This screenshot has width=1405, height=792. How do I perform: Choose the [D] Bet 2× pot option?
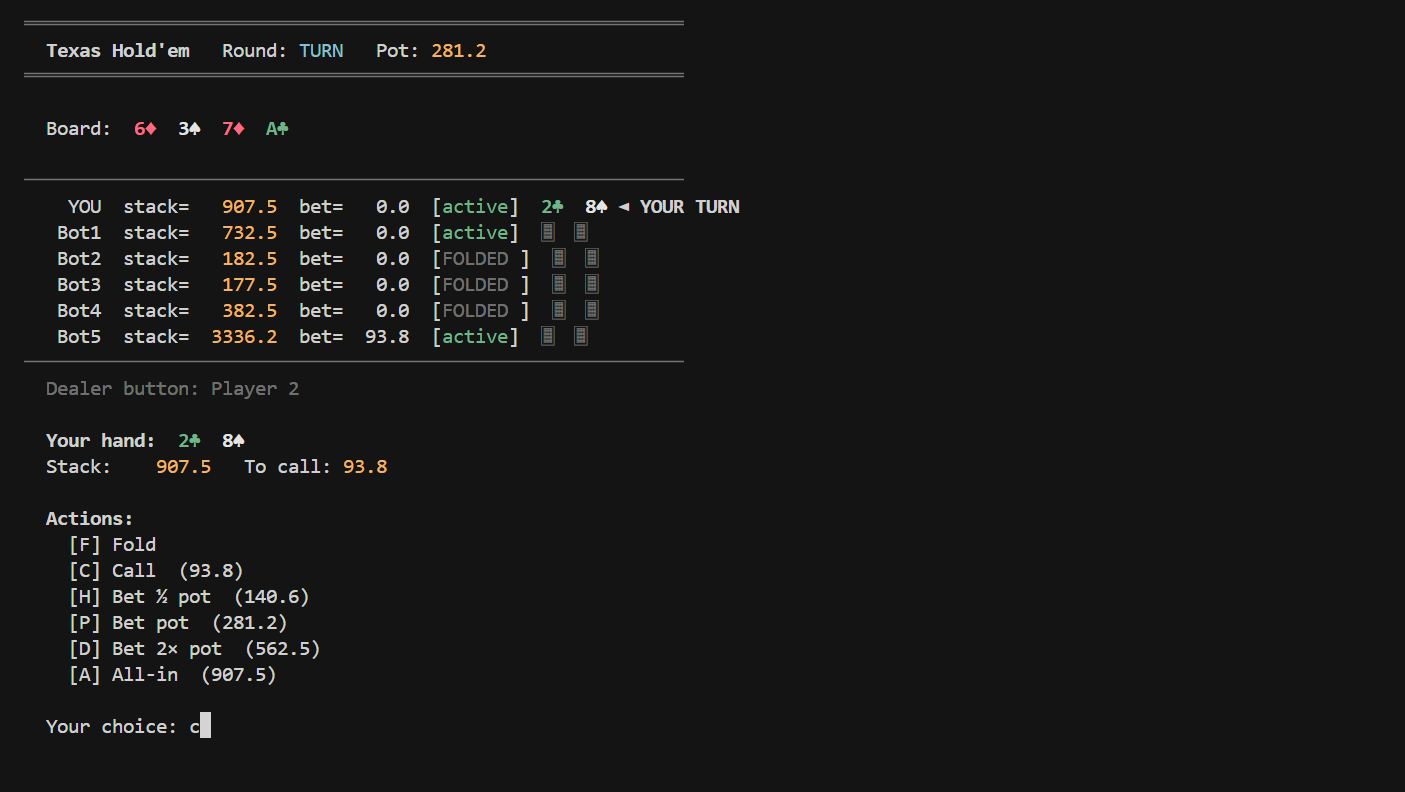[194, 649]
